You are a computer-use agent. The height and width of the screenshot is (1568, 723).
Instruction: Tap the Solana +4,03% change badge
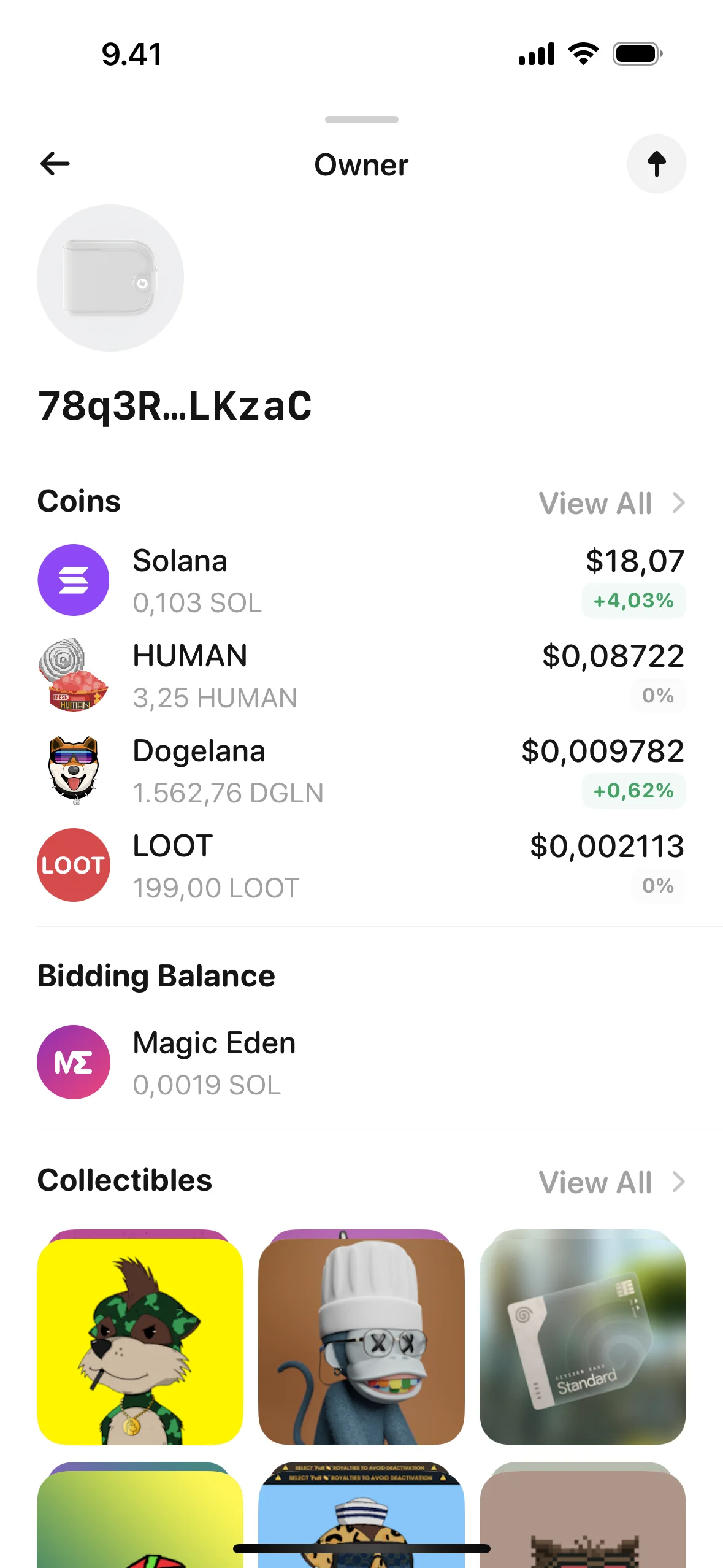click(633, 601)
